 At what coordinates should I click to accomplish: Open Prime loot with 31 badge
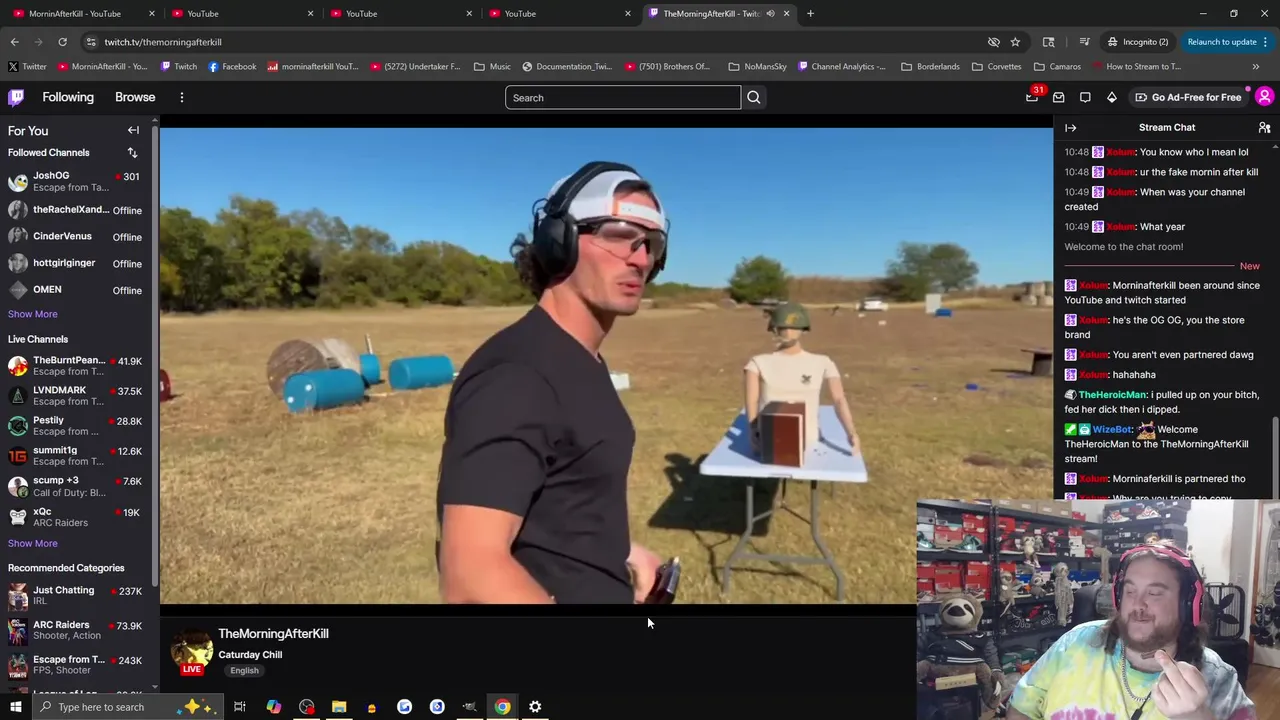pyautogui.click(x=1033, y=97)
